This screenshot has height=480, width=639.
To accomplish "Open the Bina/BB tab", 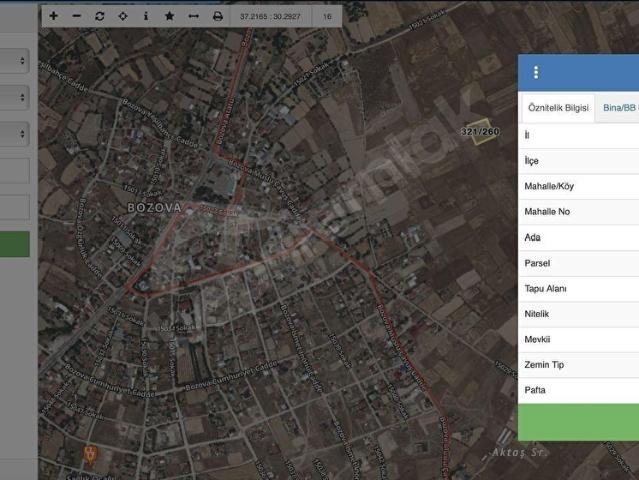I will [619, 108].
